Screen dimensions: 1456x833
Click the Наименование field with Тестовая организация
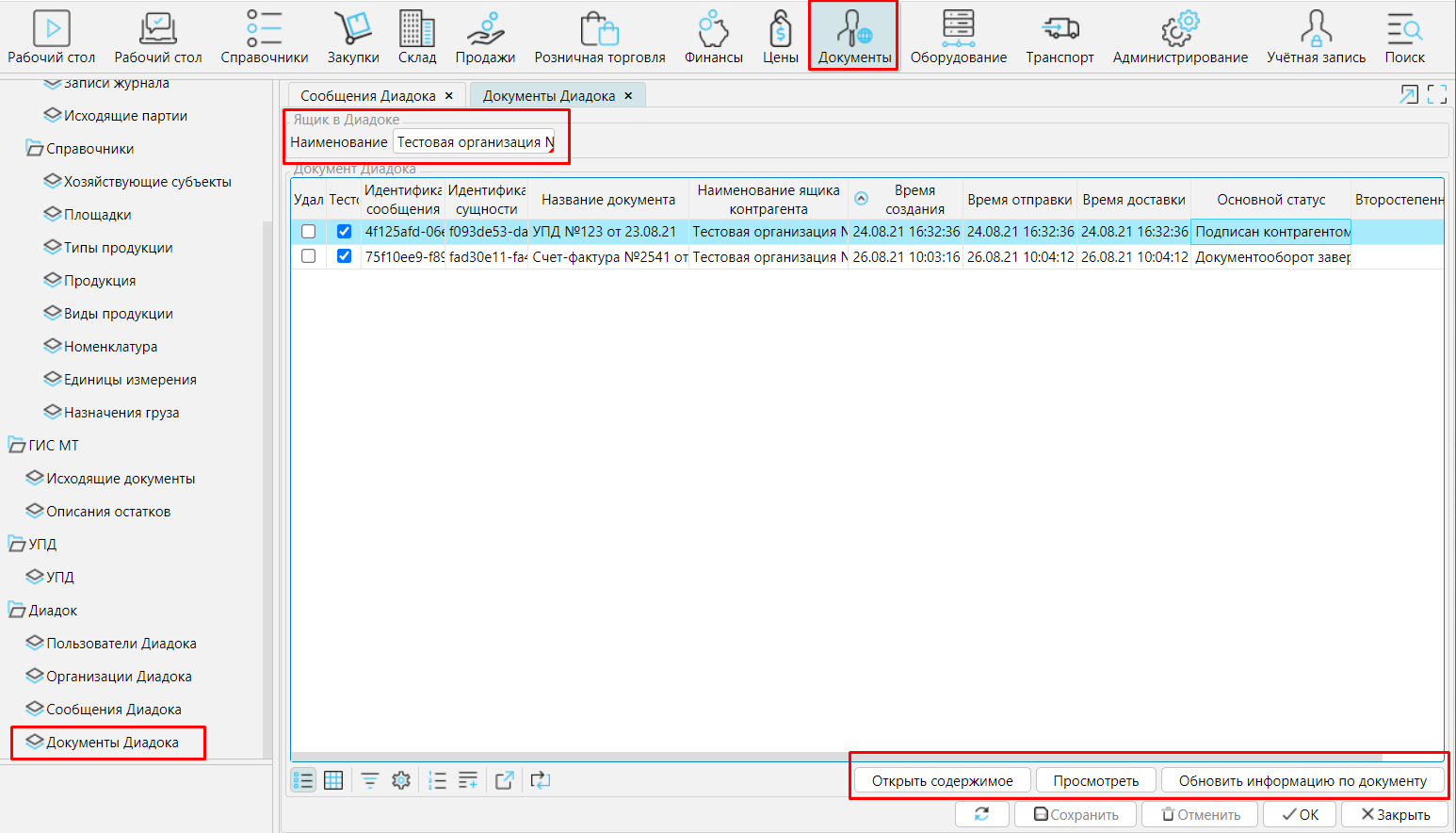(474, 142)
